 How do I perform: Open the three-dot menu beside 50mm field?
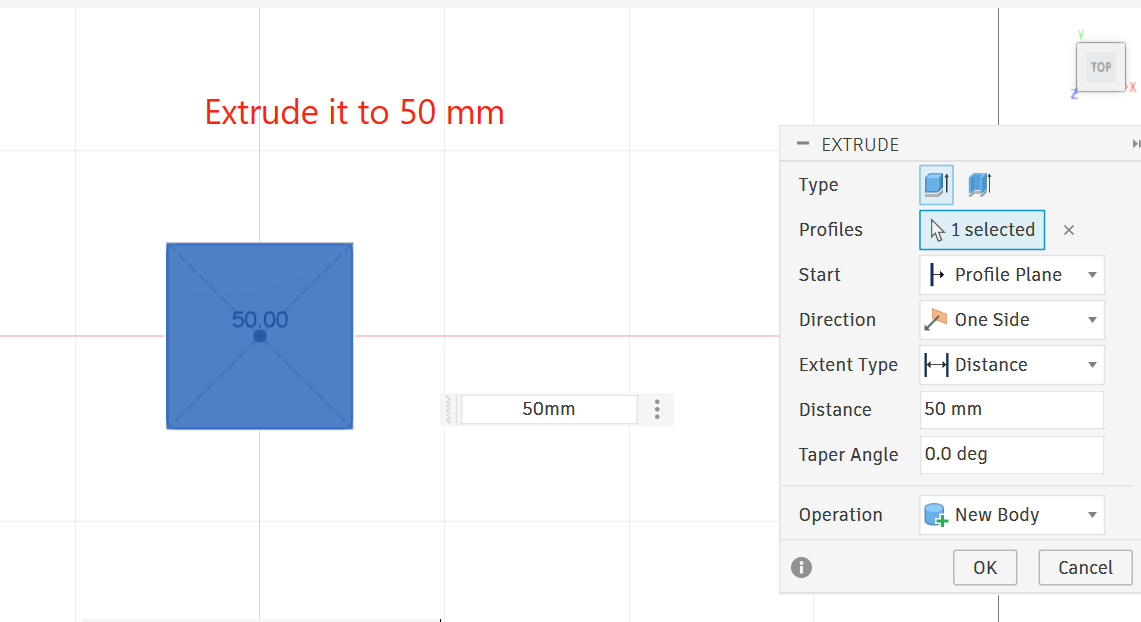(x=657, y=409)
